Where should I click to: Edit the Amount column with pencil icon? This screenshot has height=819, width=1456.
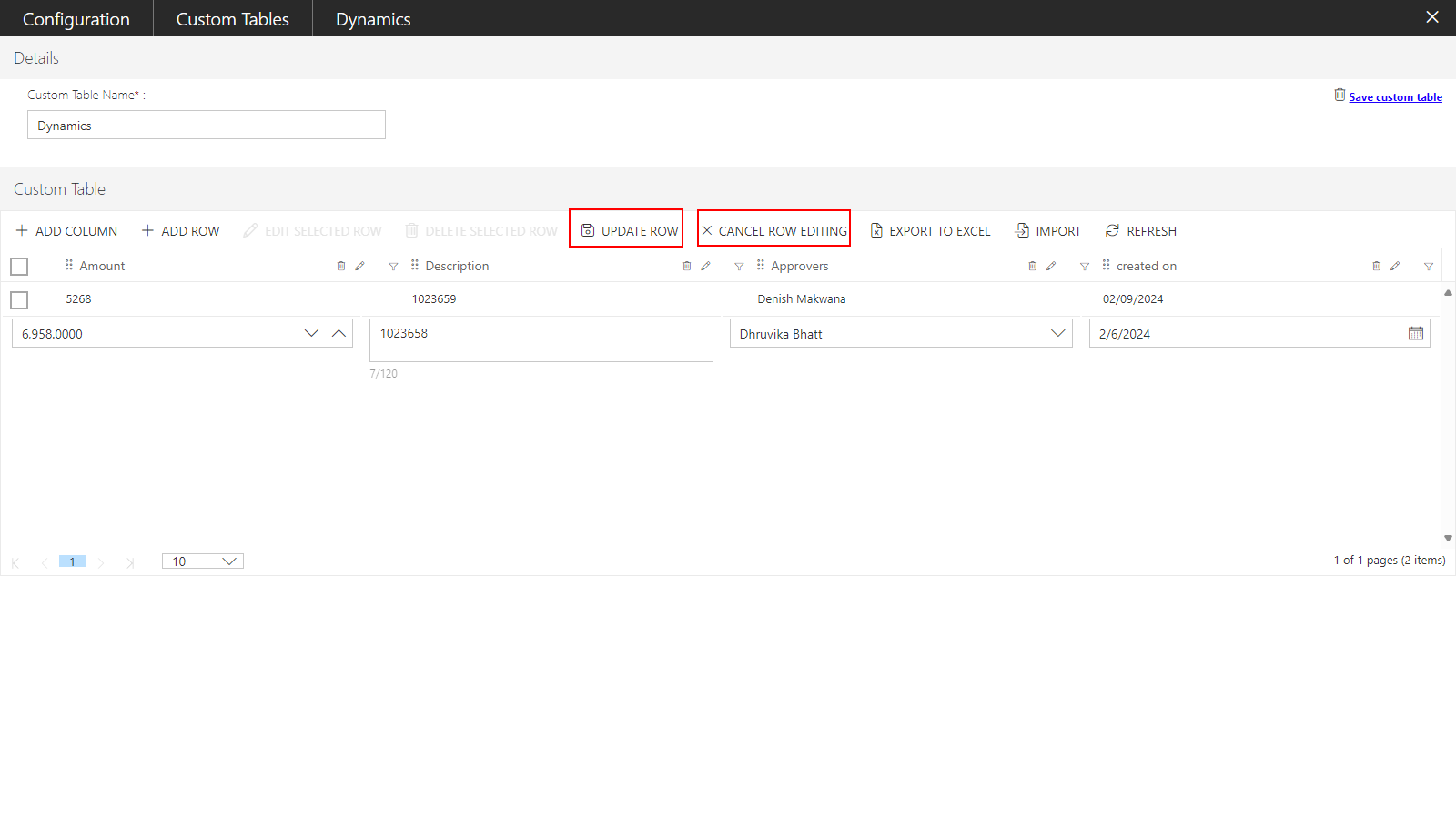coord(360,266)
